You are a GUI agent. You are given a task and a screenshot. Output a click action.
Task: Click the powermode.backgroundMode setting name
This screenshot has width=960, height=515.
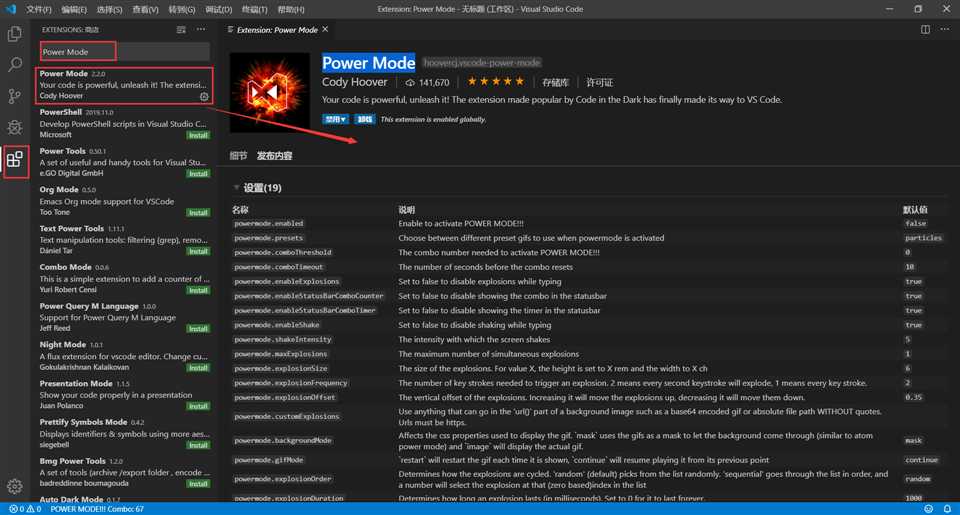282,440
